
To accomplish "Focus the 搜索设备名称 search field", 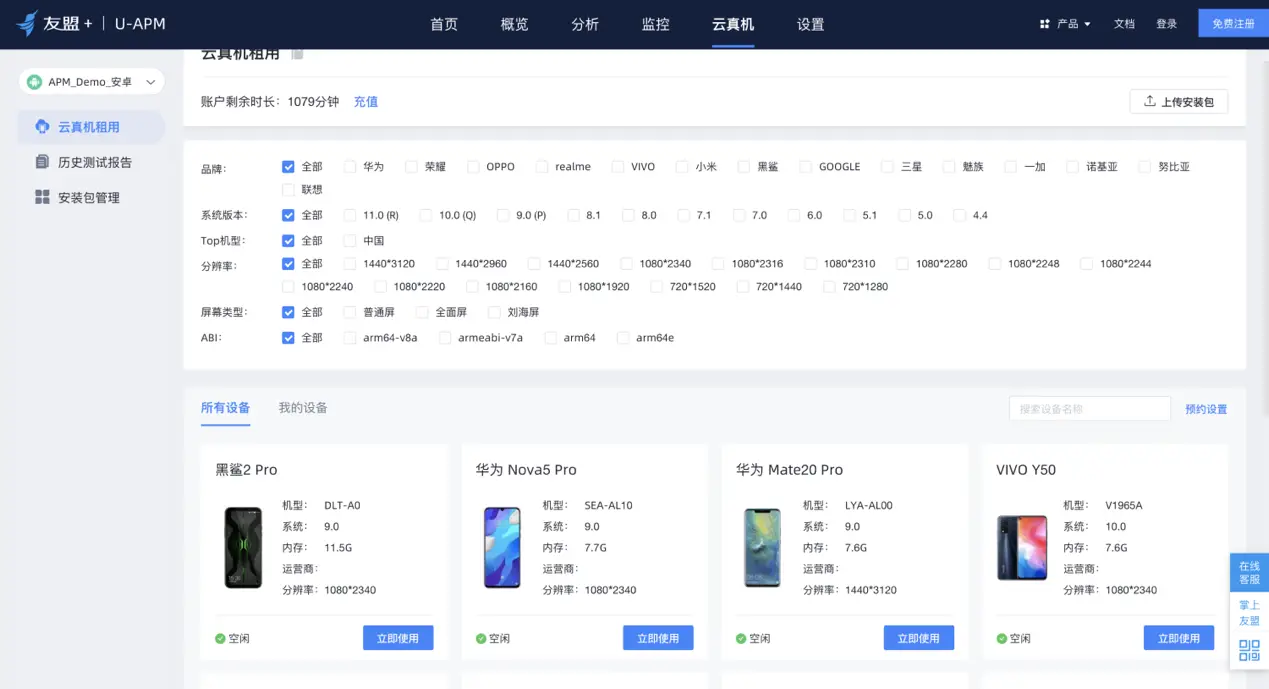I will 1090,409.
